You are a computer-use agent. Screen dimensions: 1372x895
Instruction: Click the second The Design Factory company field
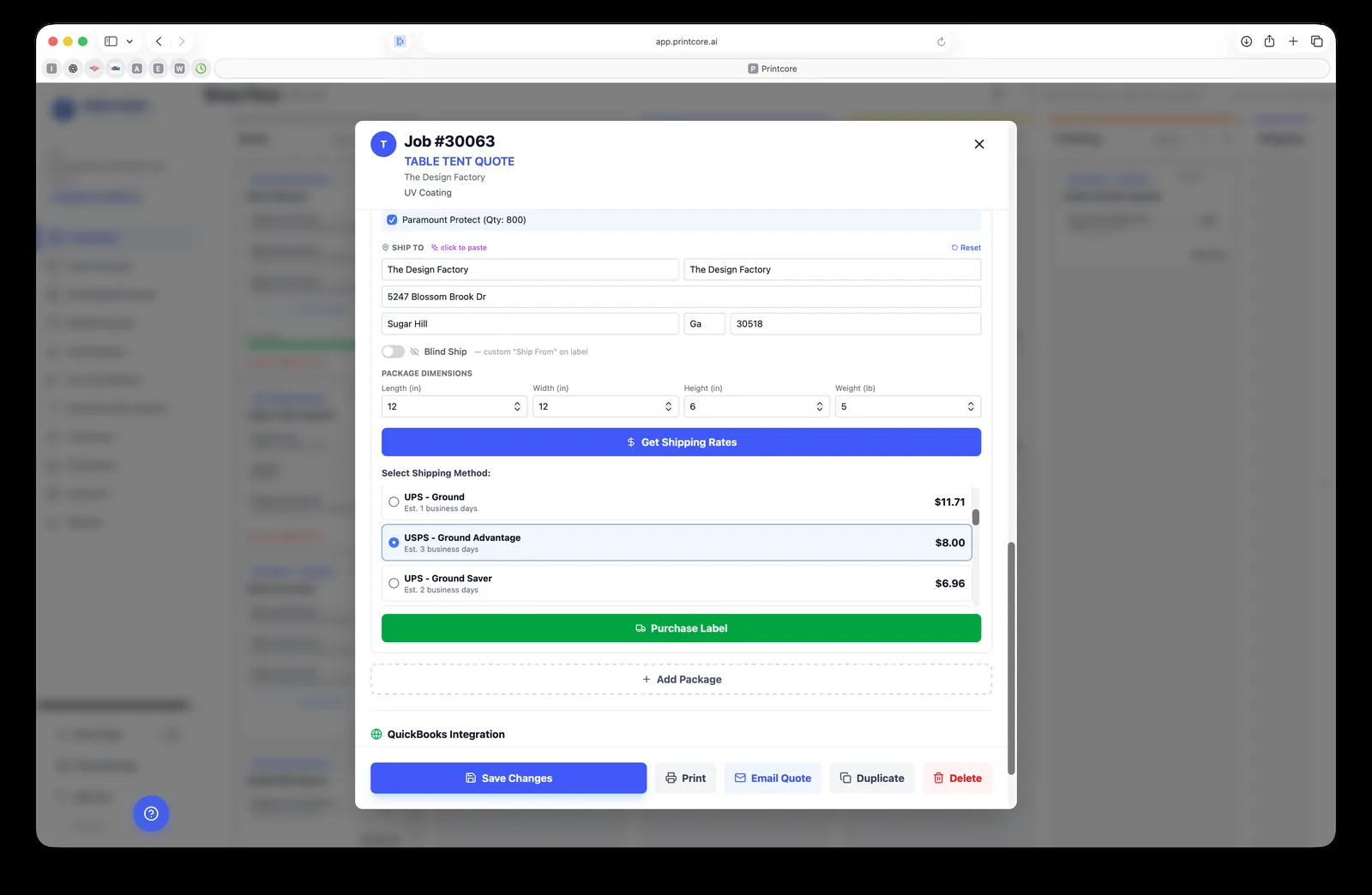click(833, 269)
